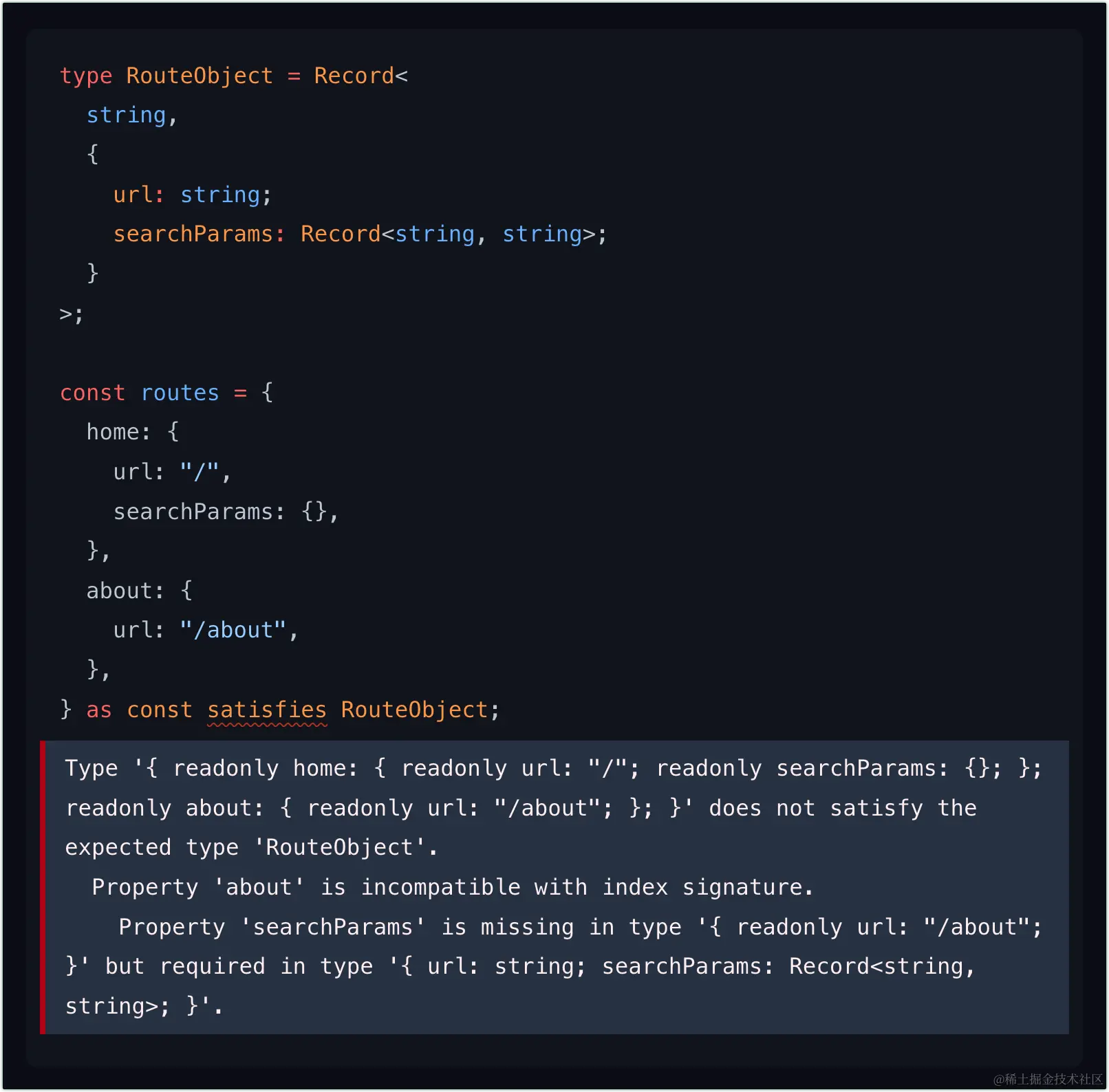This screenshot has height=1092, width=1109.
Task: Click the searchParams key in the type definition
Action: pyautogui.click(x=193, y=234)
